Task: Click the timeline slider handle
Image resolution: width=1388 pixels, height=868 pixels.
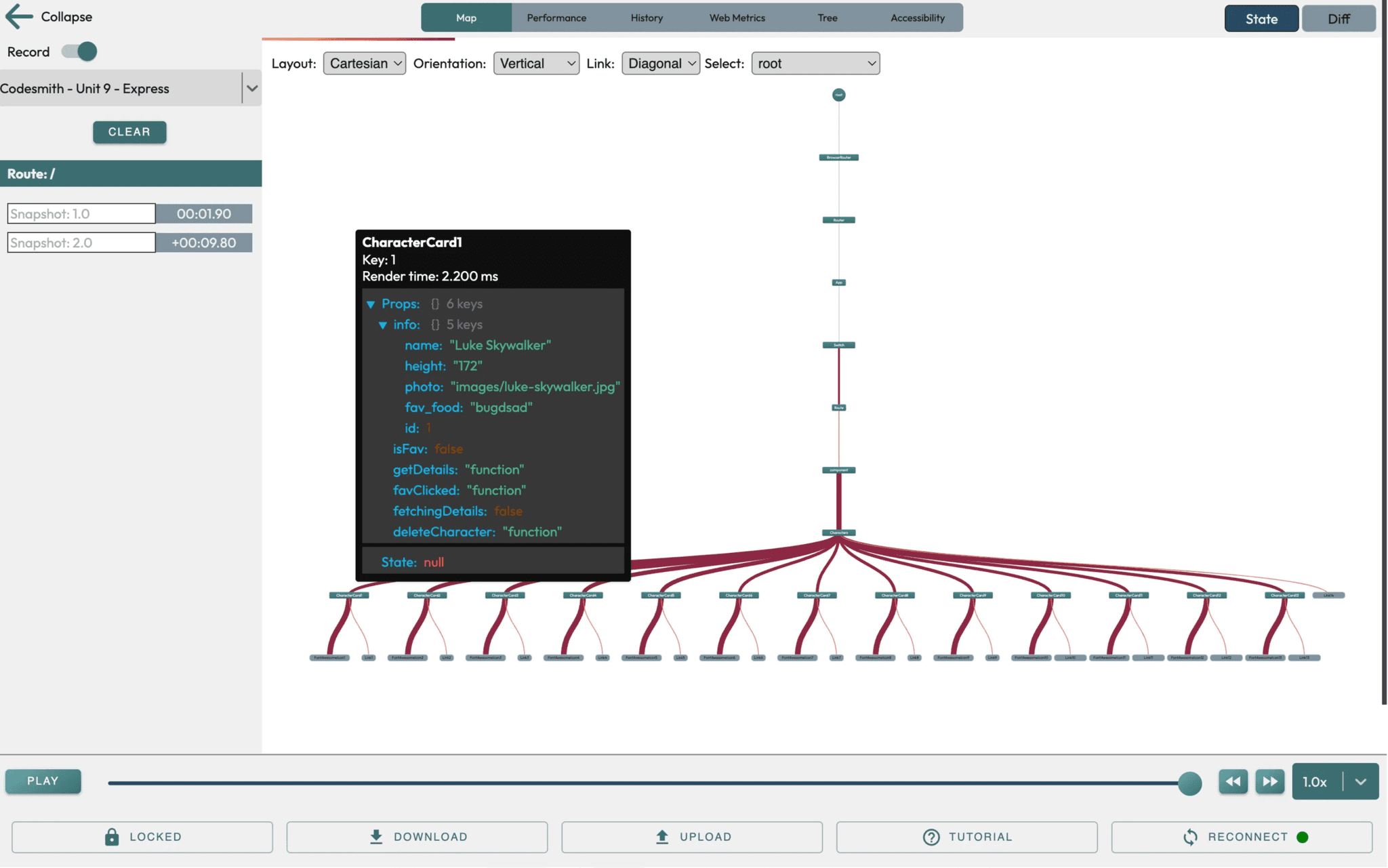Action: coord(1189,783)
